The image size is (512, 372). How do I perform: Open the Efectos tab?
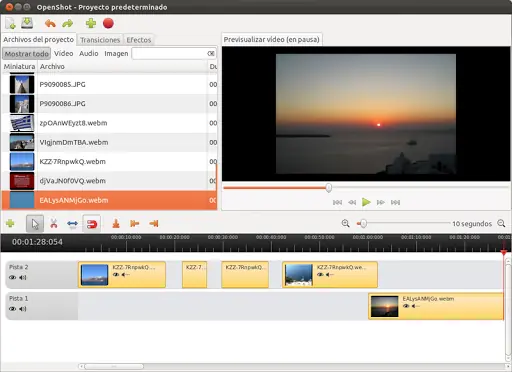tap(139, 40)
